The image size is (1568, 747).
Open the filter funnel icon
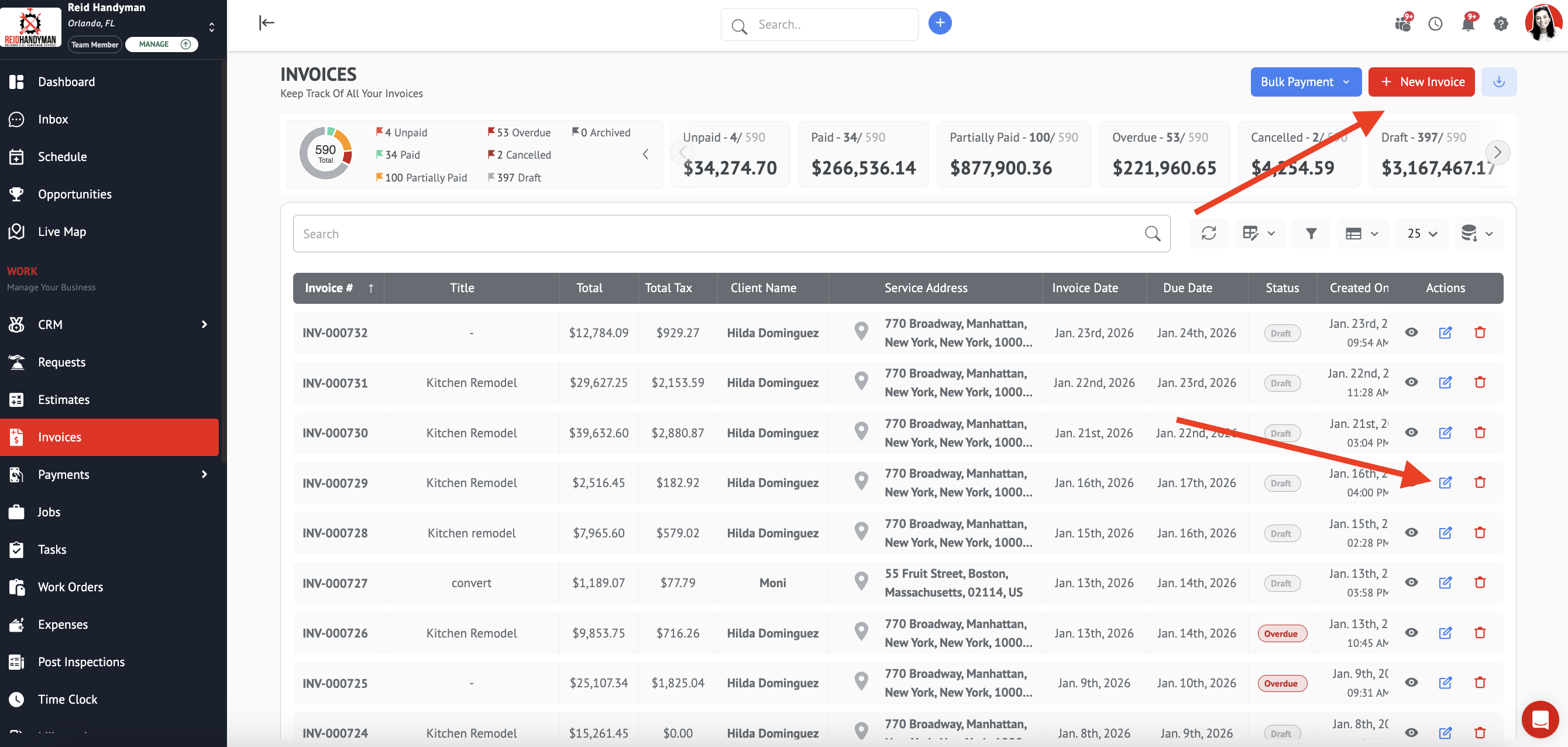point(1311,234)
